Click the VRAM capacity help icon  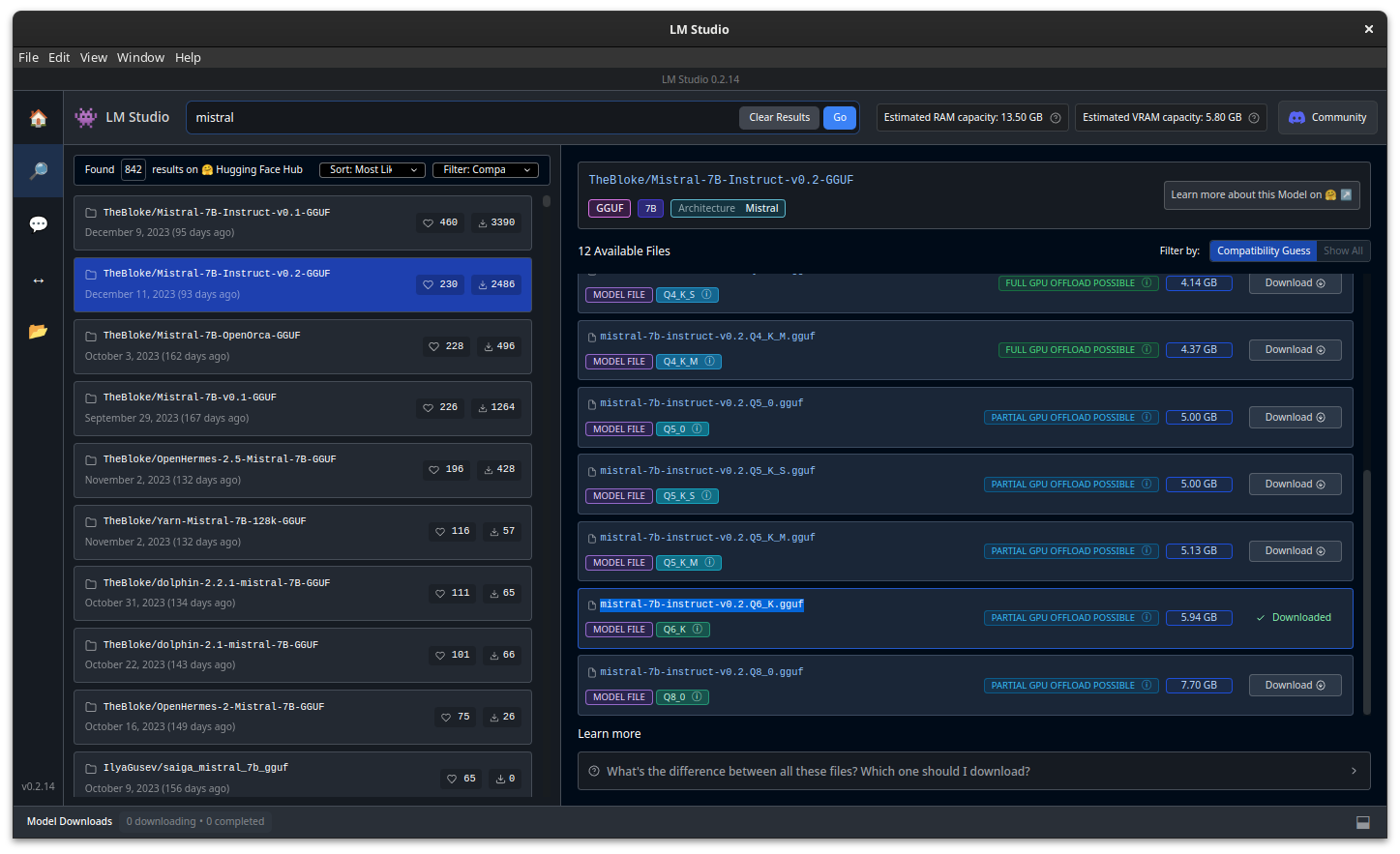pos(1254,118)
